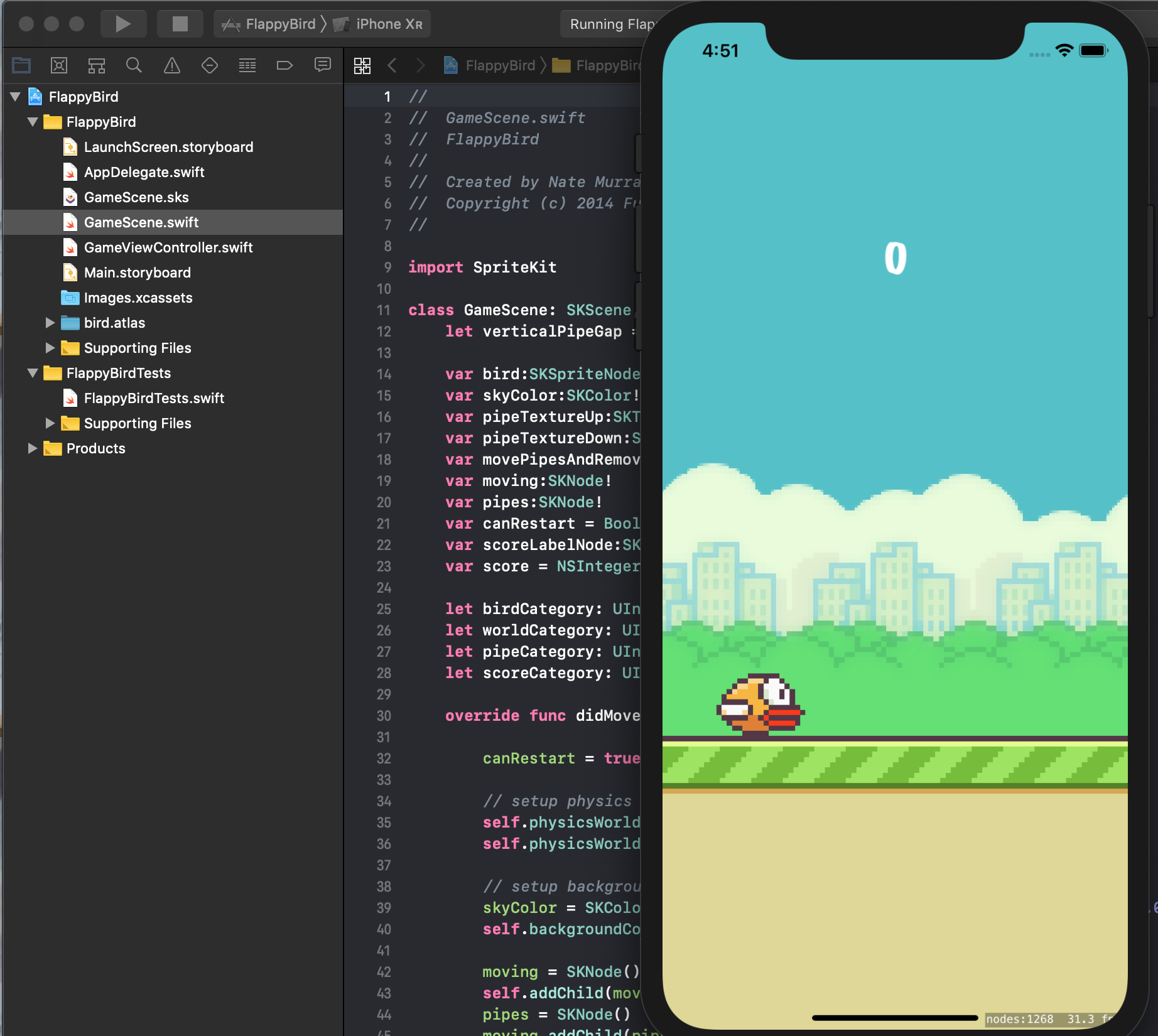Choose the iPhone XR run destination
Screen dimensions: 1158x1036
[378, 24]
